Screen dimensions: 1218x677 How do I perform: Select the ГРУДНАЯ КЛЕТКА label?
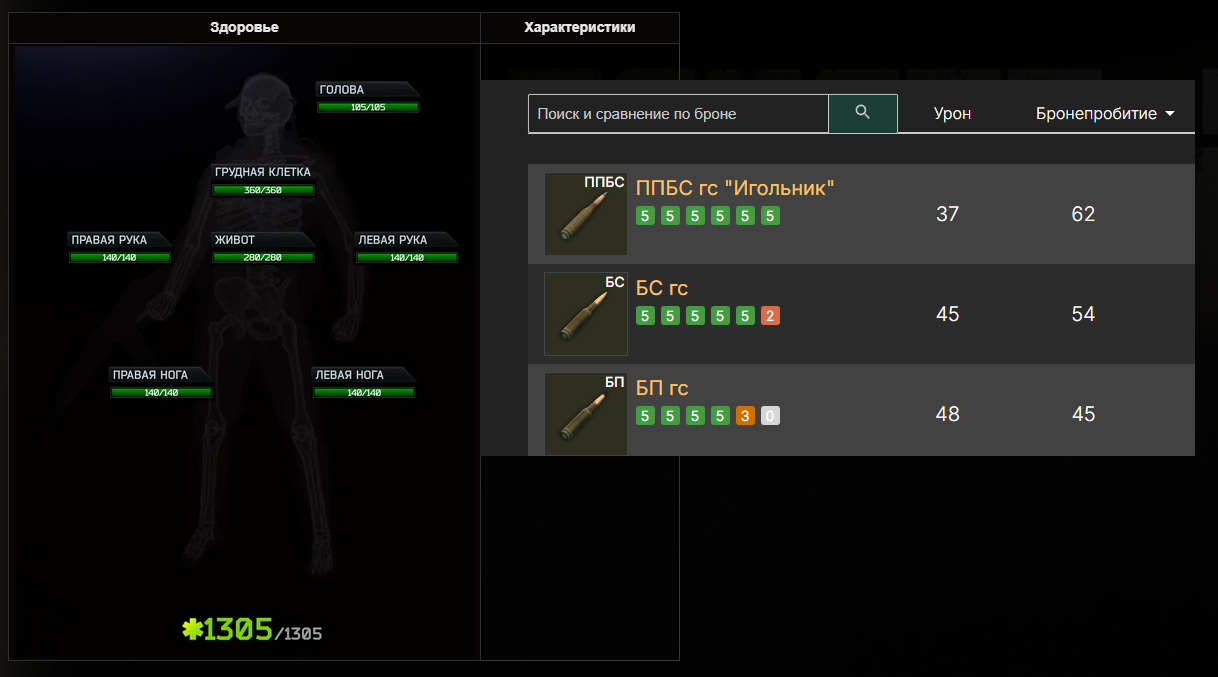263,172
